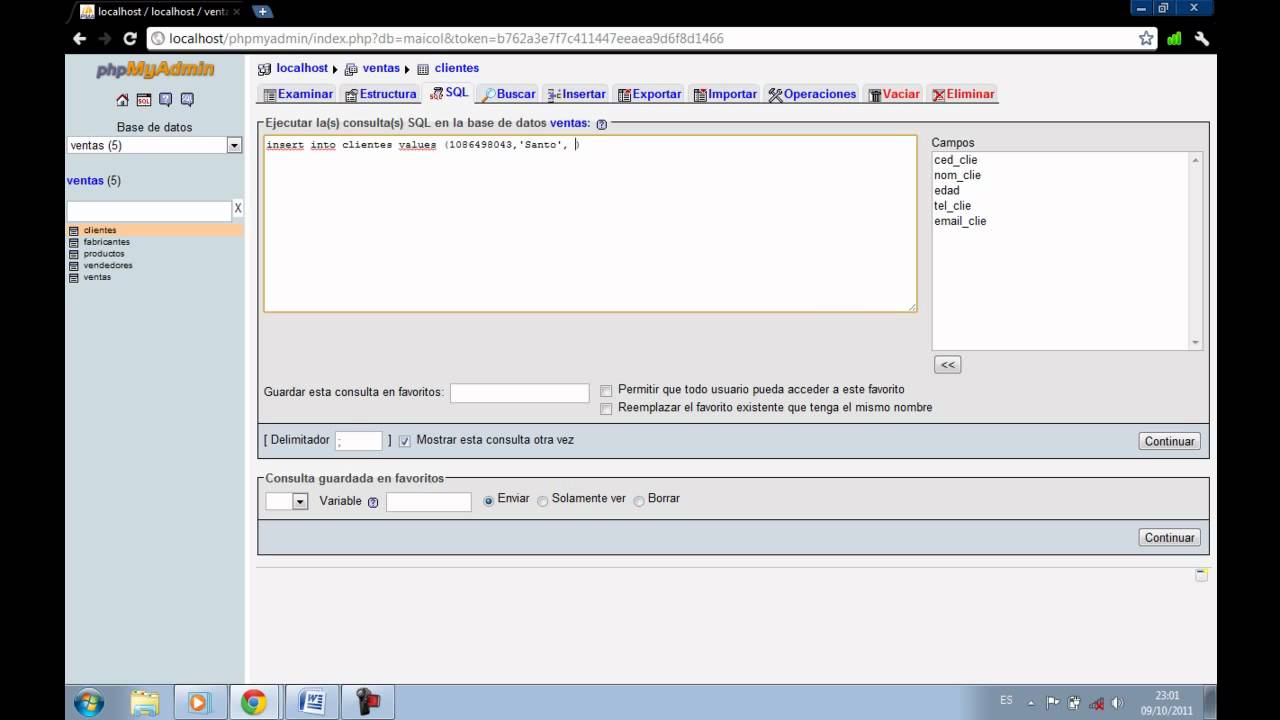Focus the 'Guardar esta consulta en favoritos' field

point(519,393)
